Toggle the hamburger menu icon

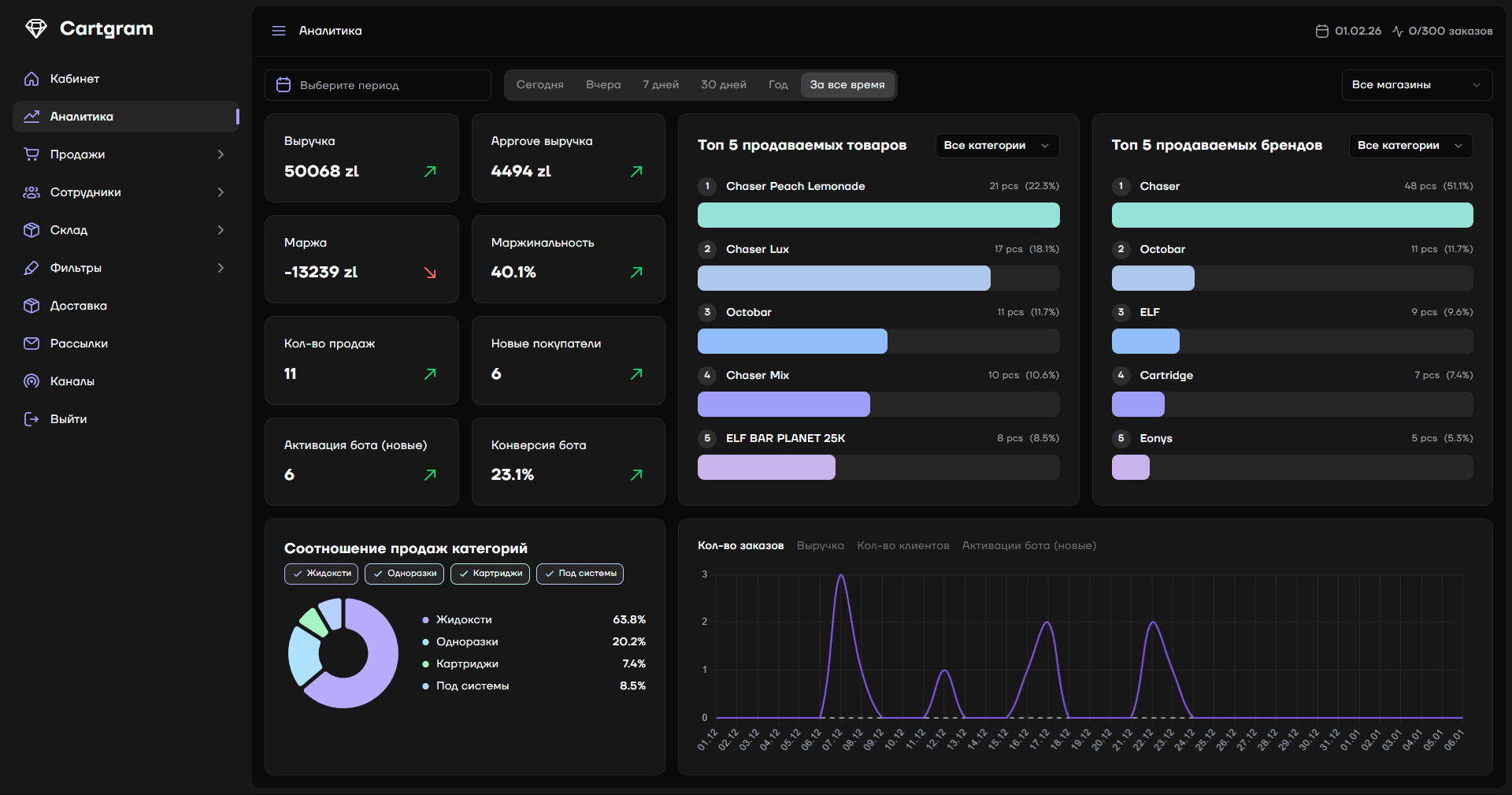[x=279, y=31]
